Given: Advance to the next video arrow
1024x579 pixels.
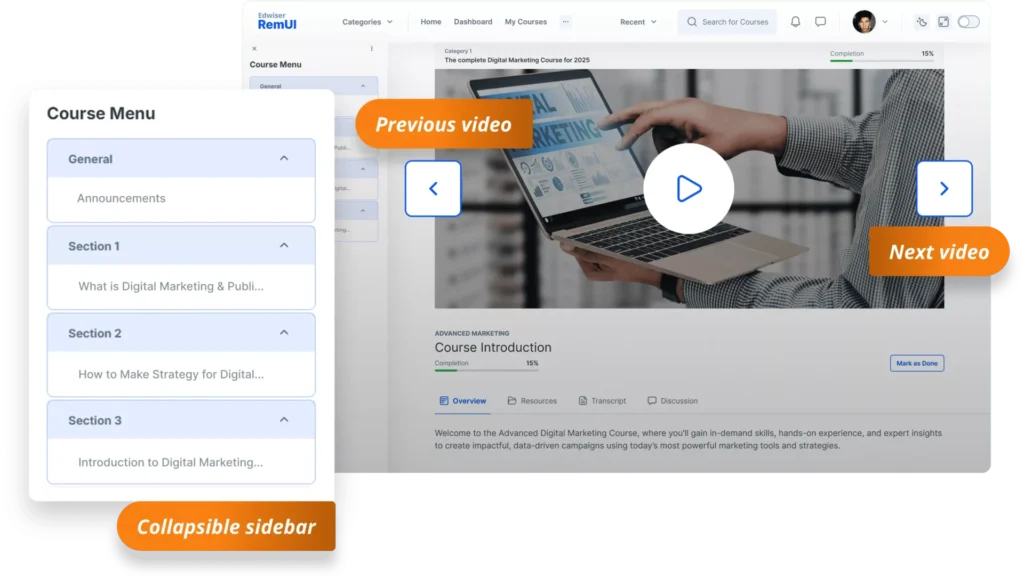Looking at the screenshot, I should pos(944,188).
